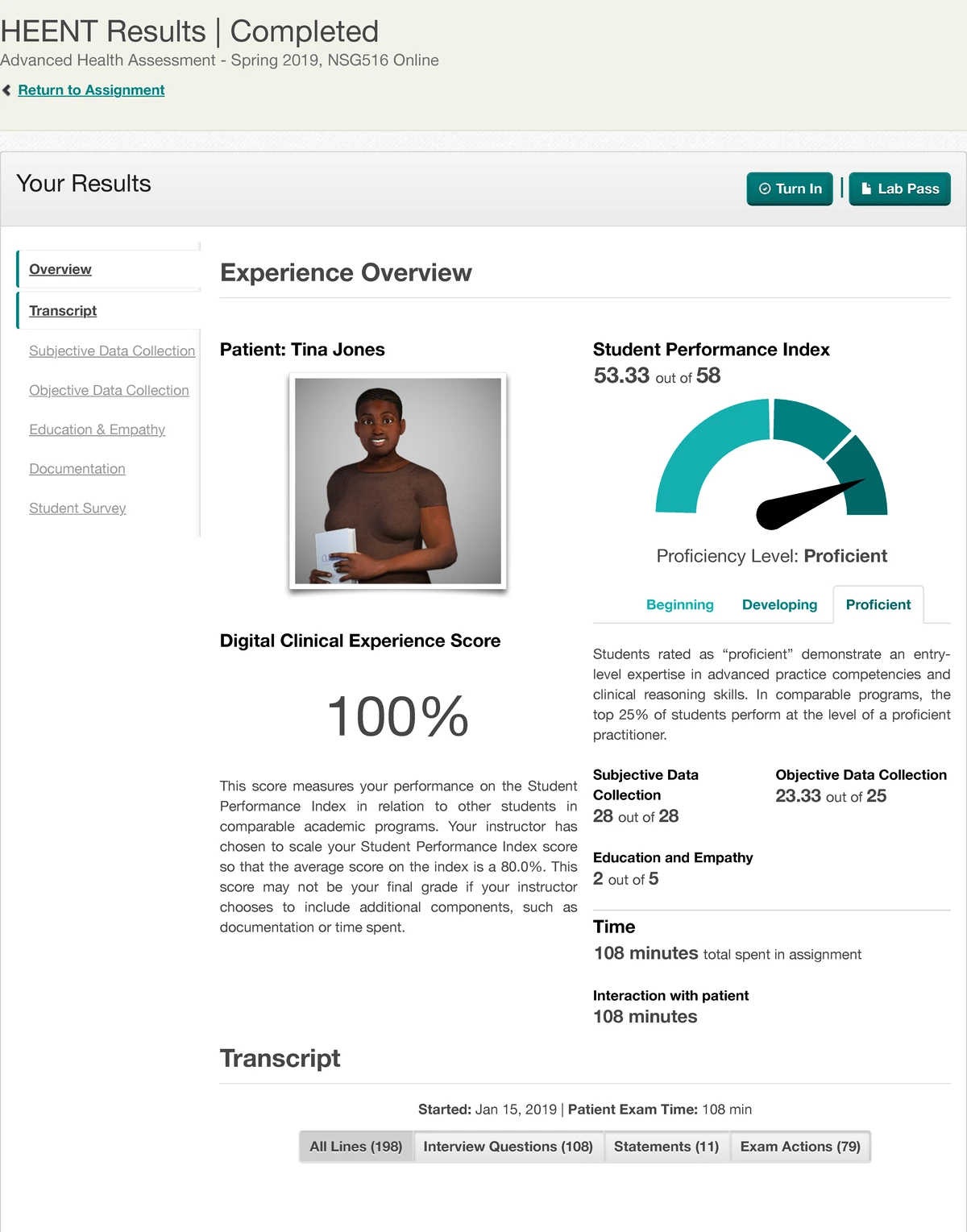Filter transcript by Interview Questions
Viewport: 967px width, 1232px height.
[x=508, y=1146]
